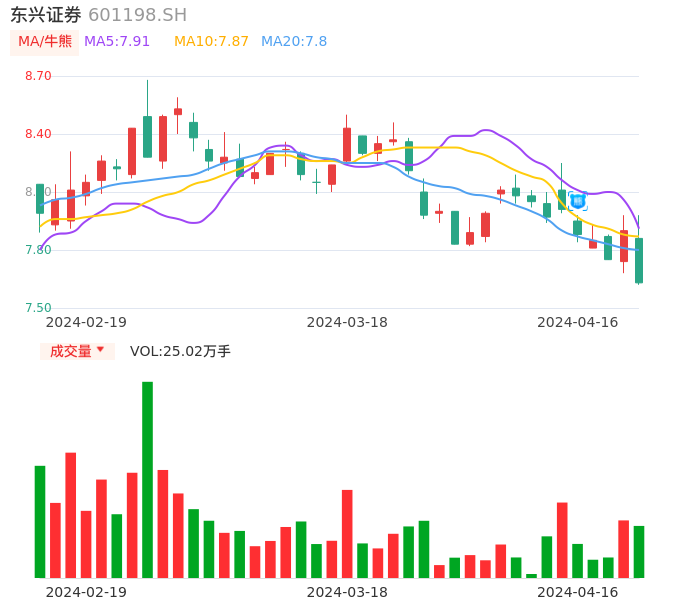The image size is (686, 606).
Task: Click the blue bear marker icon on chart
Action: click(x=578, y=201)
